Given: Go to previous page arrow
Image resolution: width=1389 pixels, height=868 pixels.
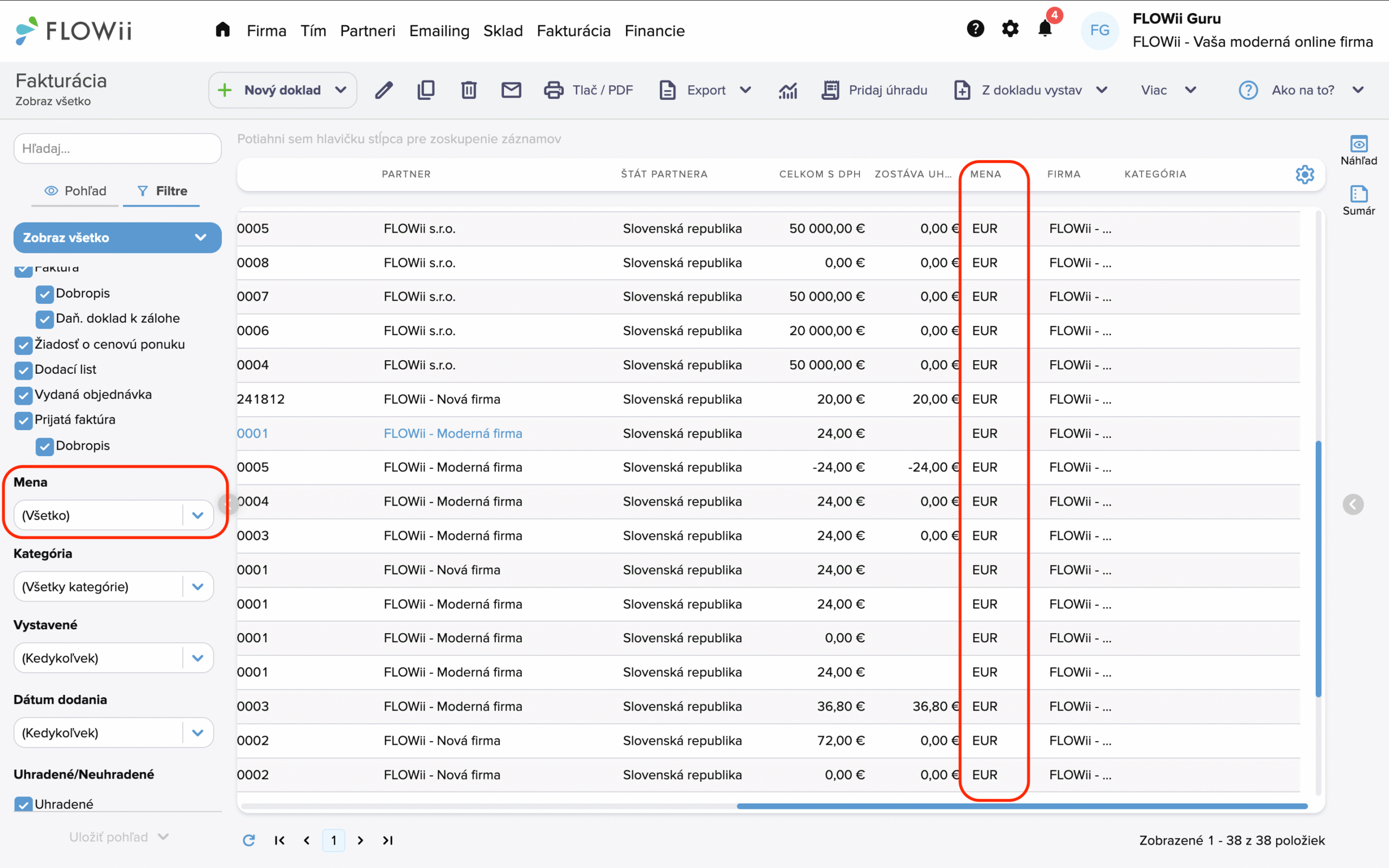Looking at the screenshot, I should click(307, 840).
